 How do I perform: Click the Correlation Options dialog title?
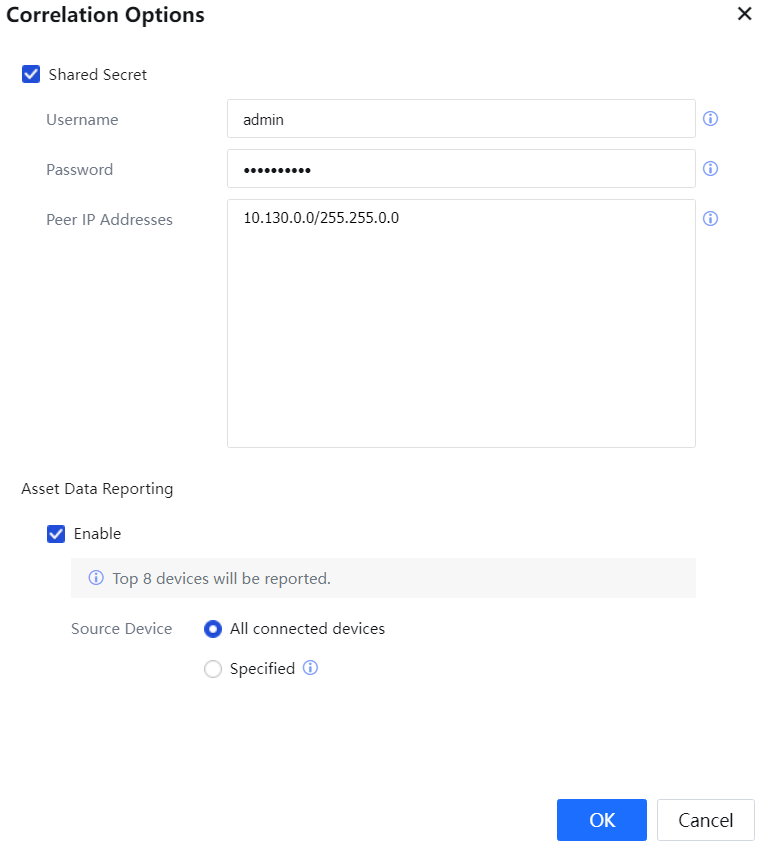[106, 15]
